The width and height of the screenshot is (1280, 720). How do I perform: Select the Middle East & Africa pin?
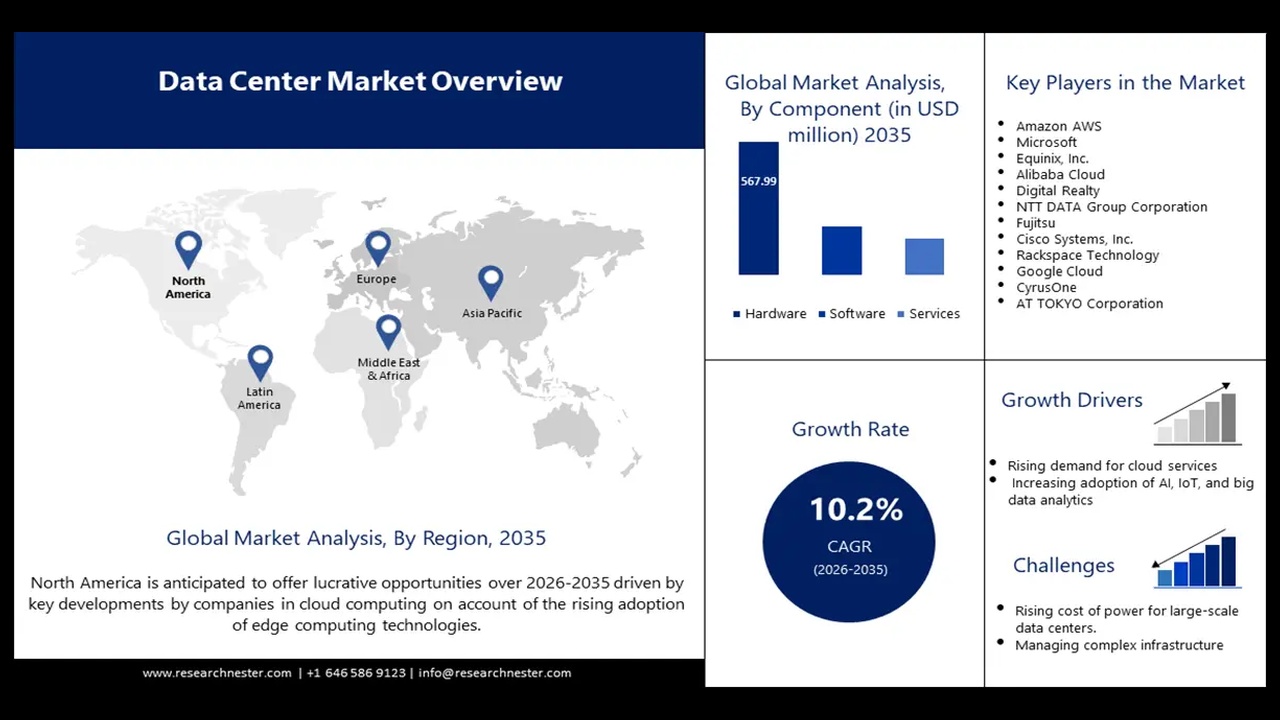(x=388, y=330)
